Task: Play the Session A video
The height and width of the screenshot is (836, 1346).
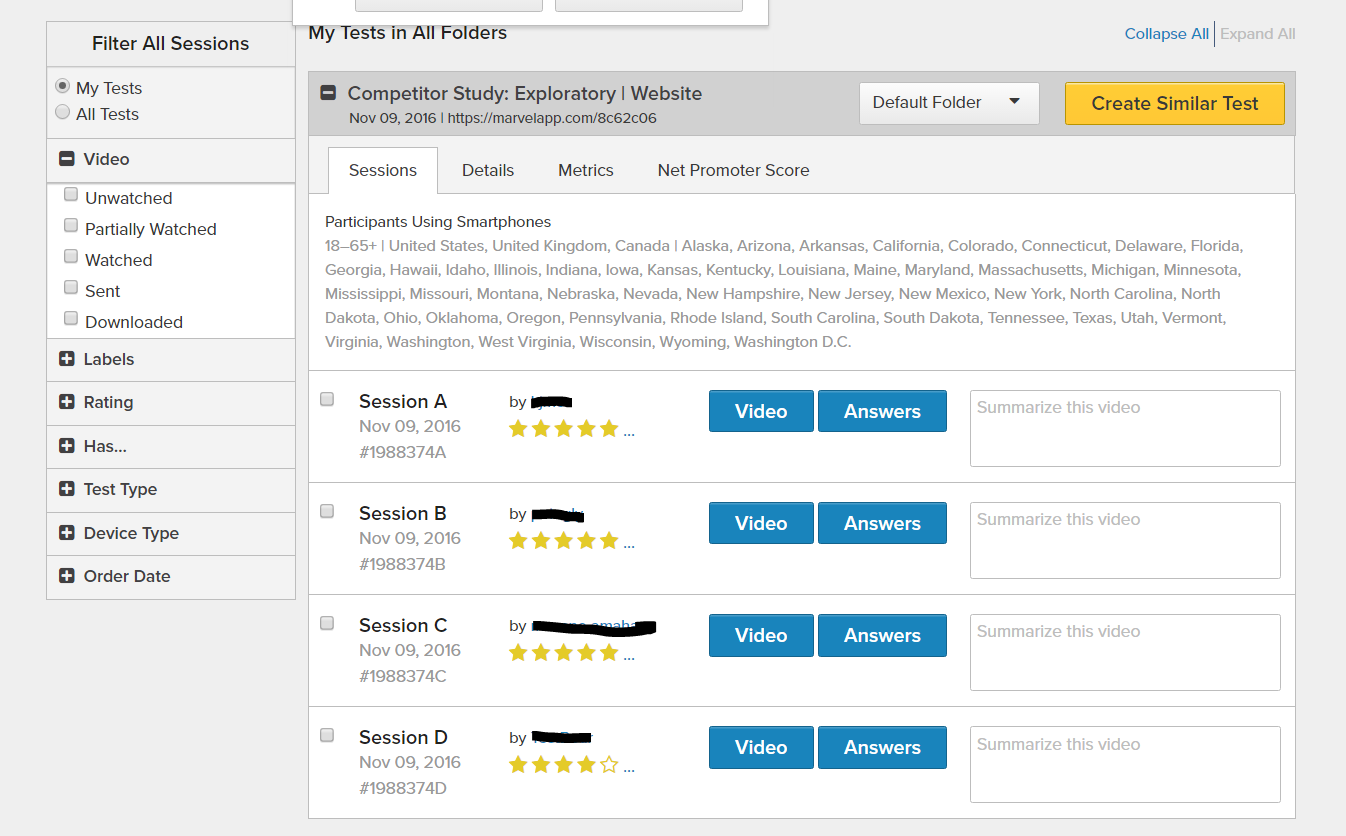Action: (761, 411)
